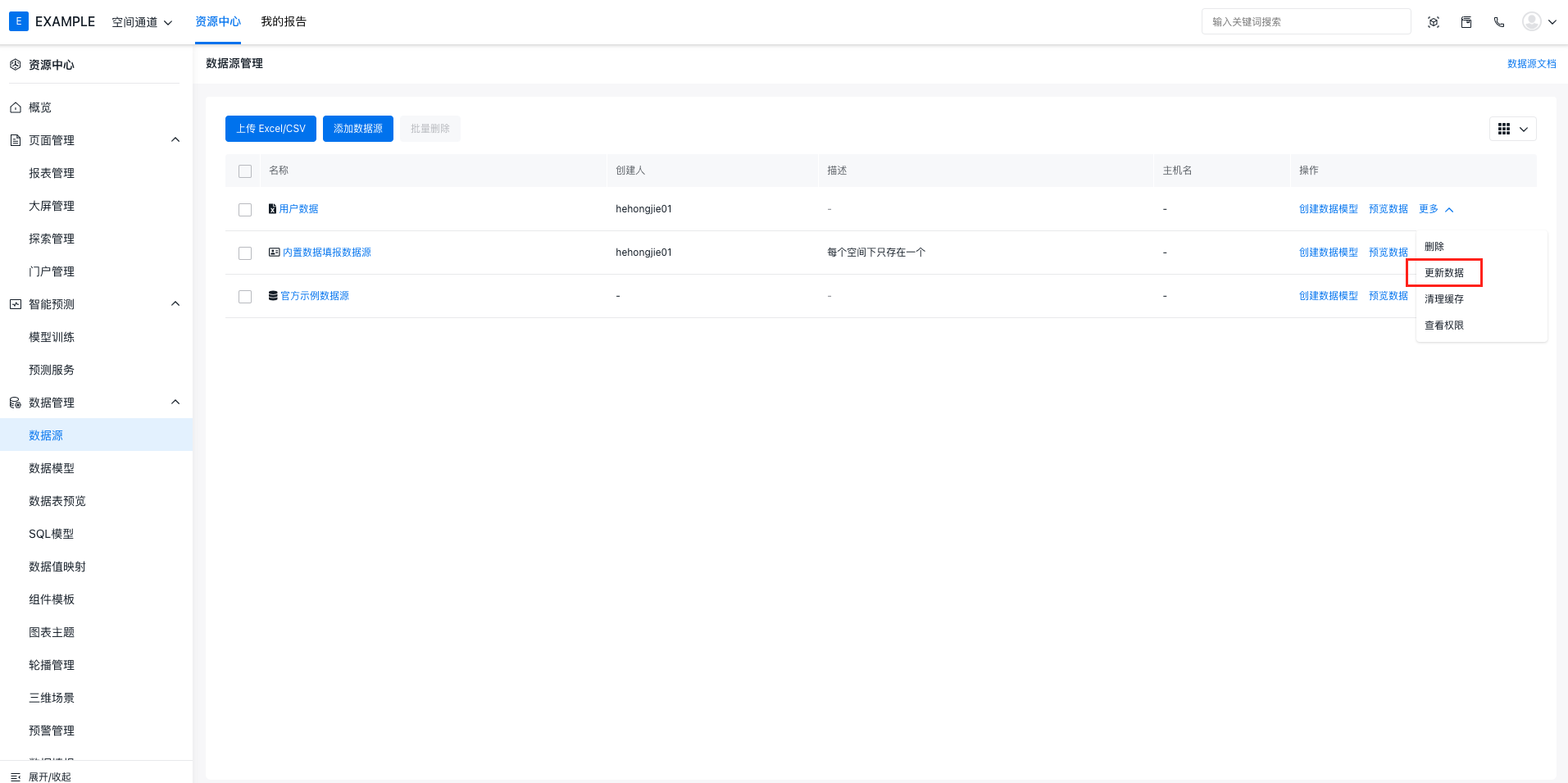Image resolution: width=1568 pixels, height=783 pixels.
Task: Click the chart icon beside 智能预测
Action: 15,304
